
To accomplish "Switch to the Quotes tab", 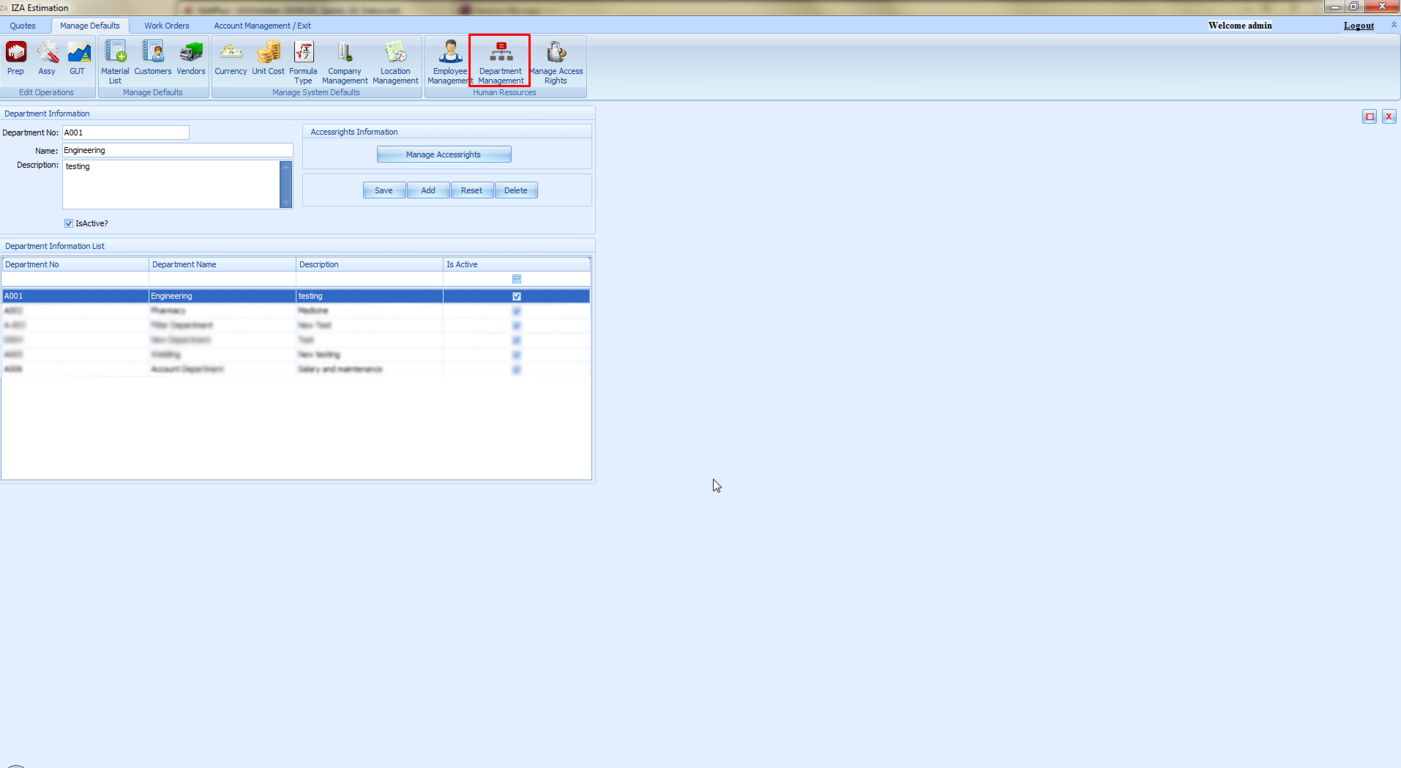I will (x=22, y=26).
